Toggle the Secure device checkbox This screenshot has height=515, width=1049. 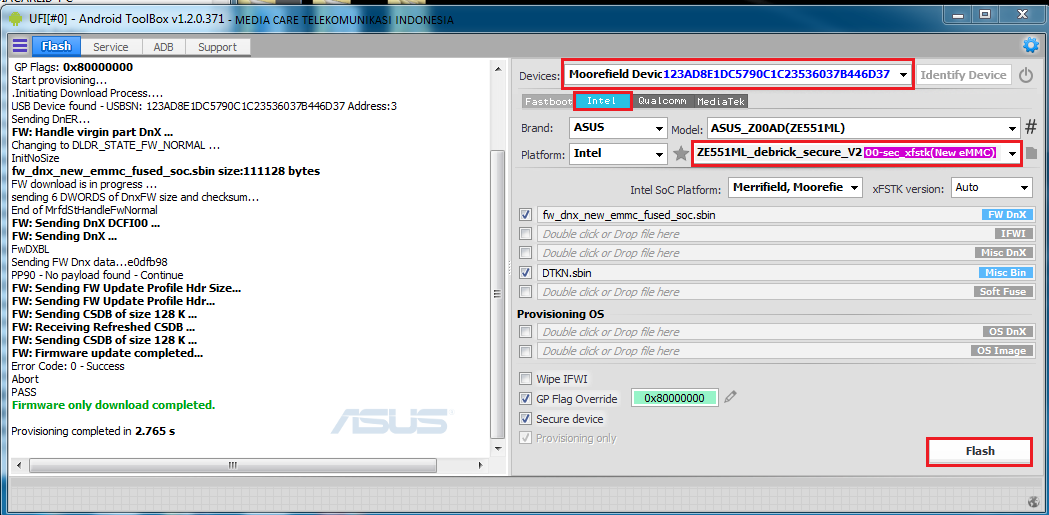[x=526, y=419]
